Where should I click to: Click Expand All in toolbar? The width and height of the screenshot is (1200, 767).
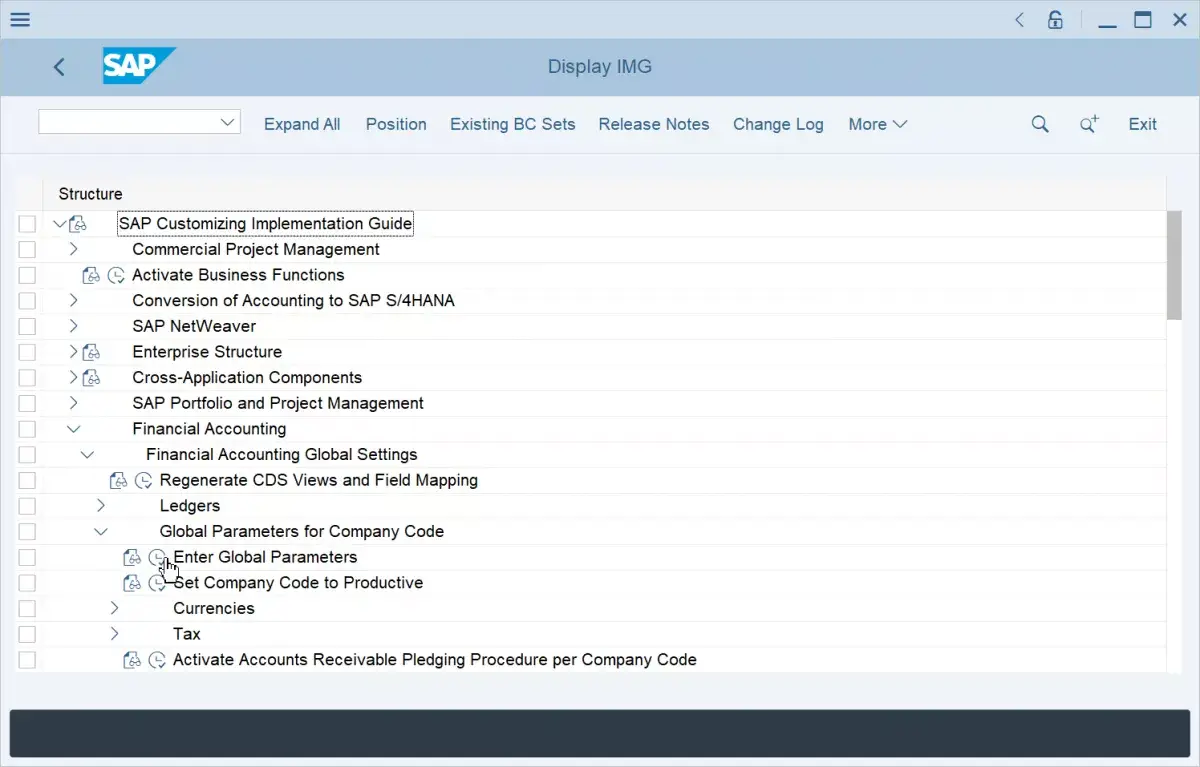tap(302, 124)
